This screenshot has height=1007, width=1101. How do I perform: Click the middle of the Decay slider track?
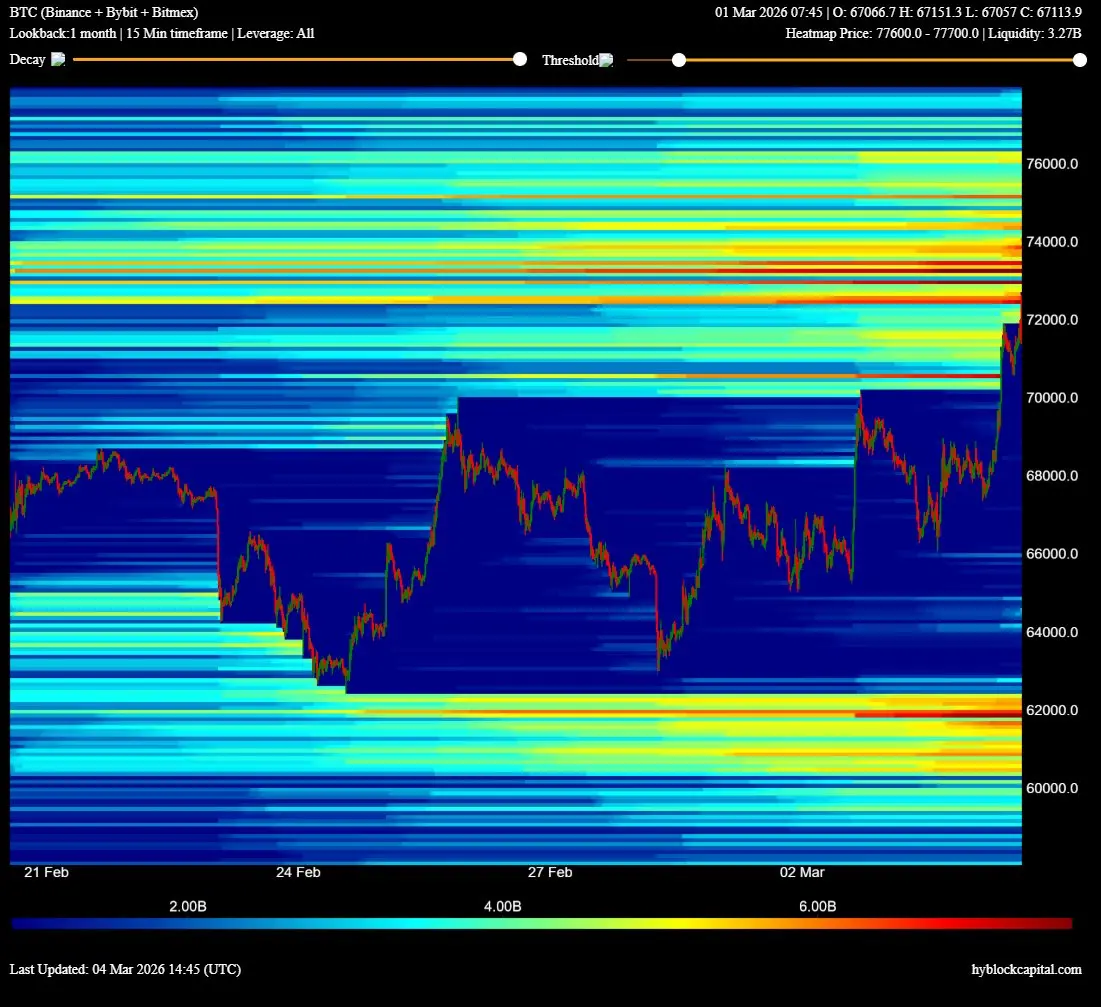click(x=296, y=60)
